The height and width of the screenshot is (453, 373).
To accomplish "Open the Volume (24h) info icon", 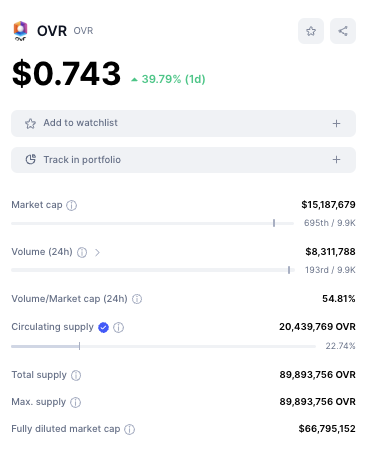I will [82, 252].
